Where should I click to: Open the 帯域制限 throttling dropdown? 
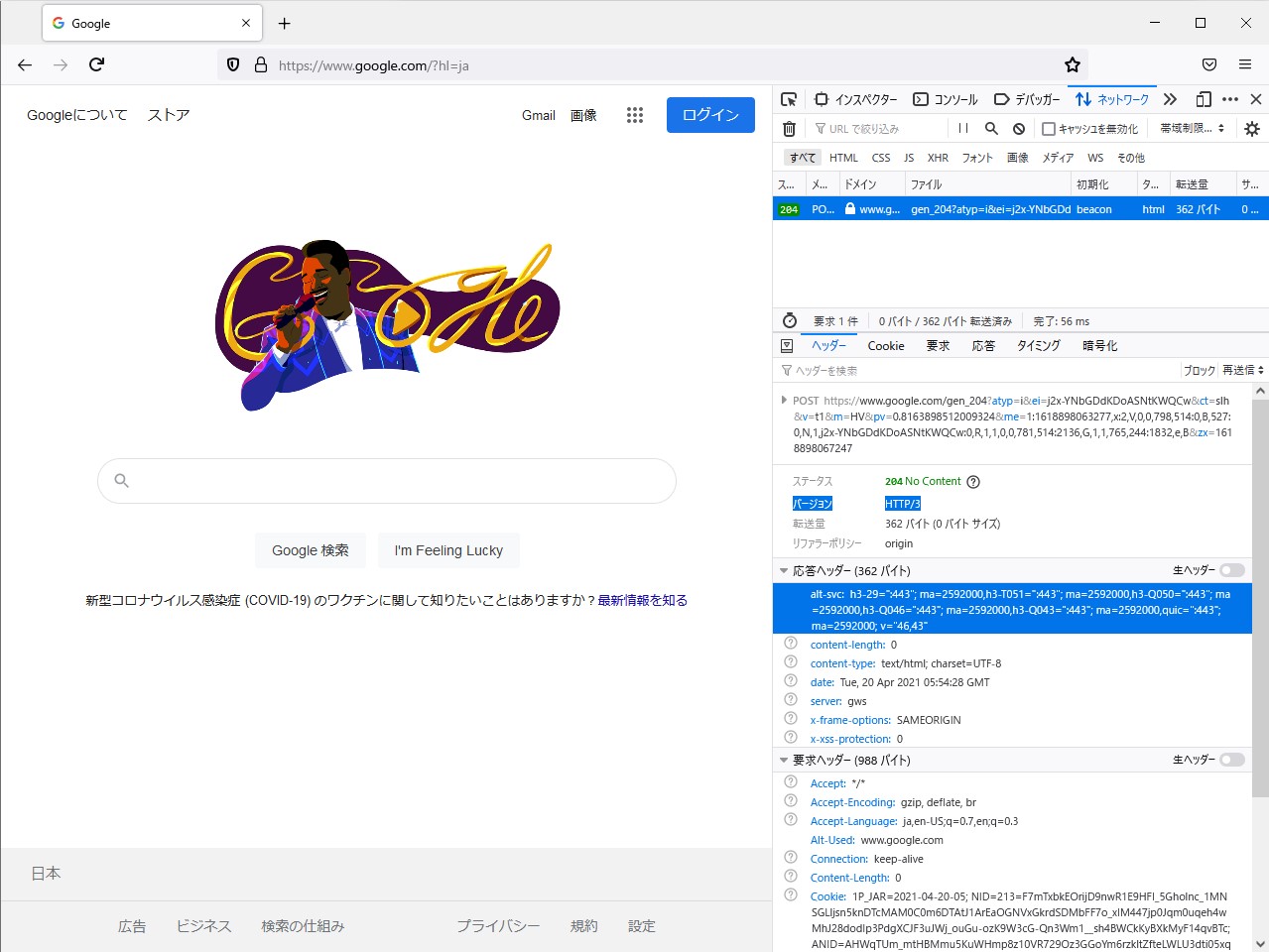1191,128
